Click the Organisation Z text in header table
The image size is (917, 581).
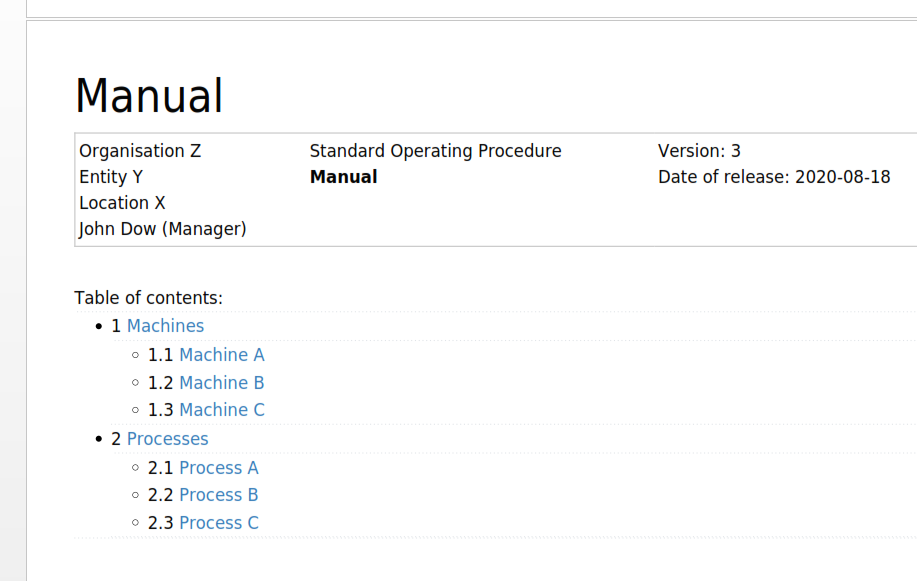140,151
